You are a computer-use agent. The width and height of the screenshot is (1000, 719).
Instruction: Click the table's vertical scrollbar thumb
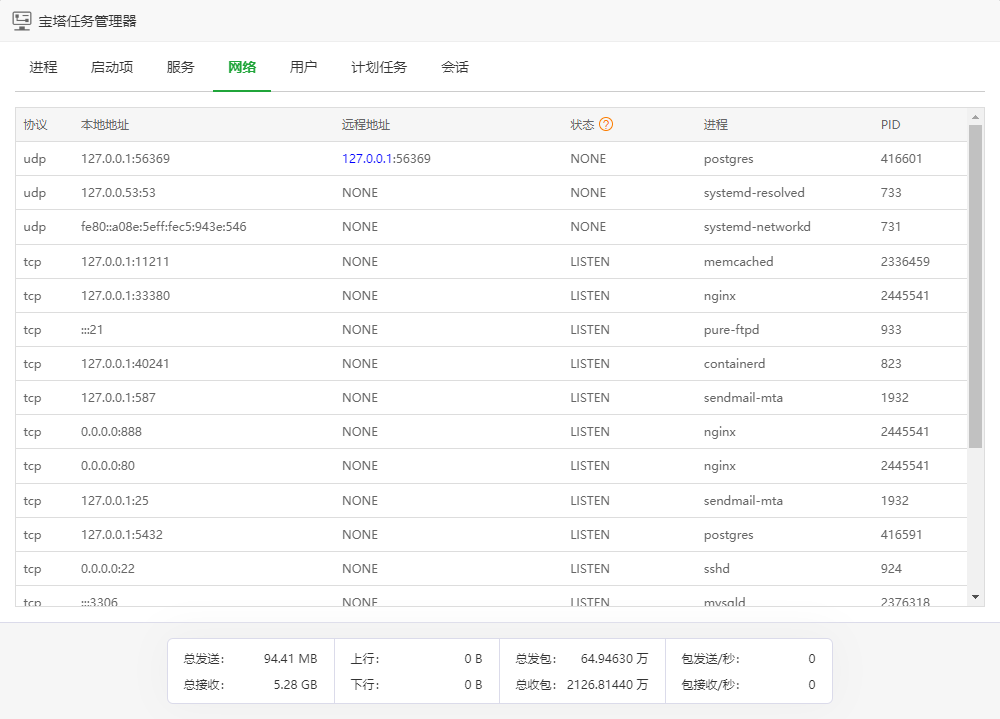[x=975, y=286]
